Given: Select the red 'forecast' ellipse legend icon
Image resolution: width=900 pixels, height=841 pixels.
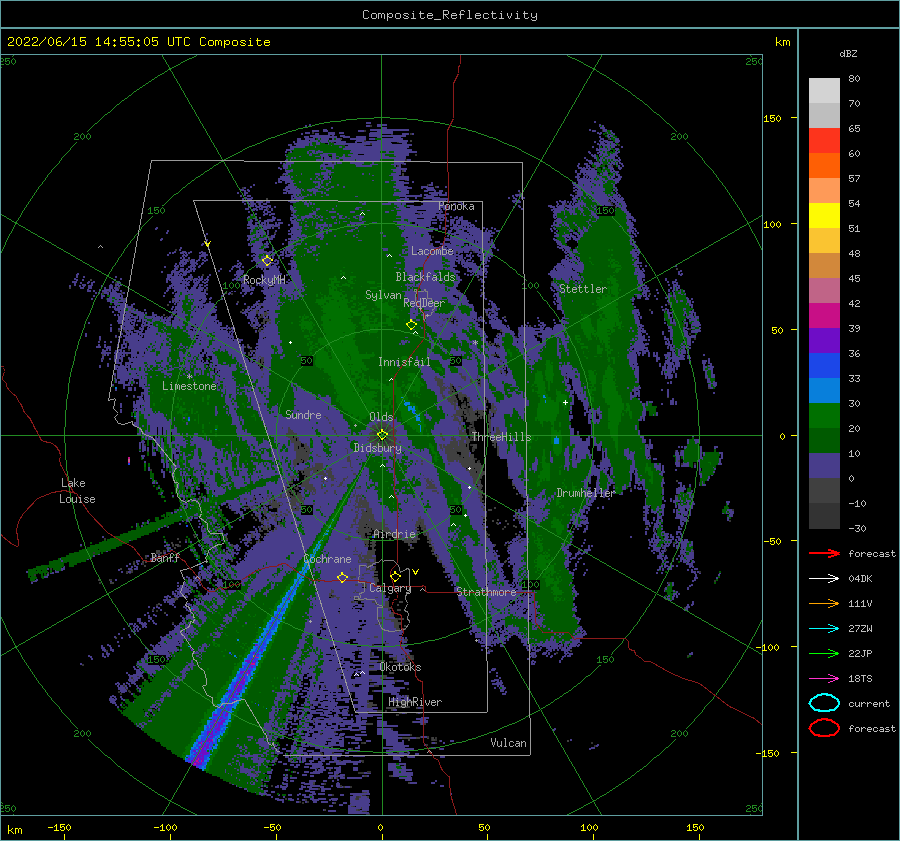Looking at the screenshot, I should click(824, 728).
